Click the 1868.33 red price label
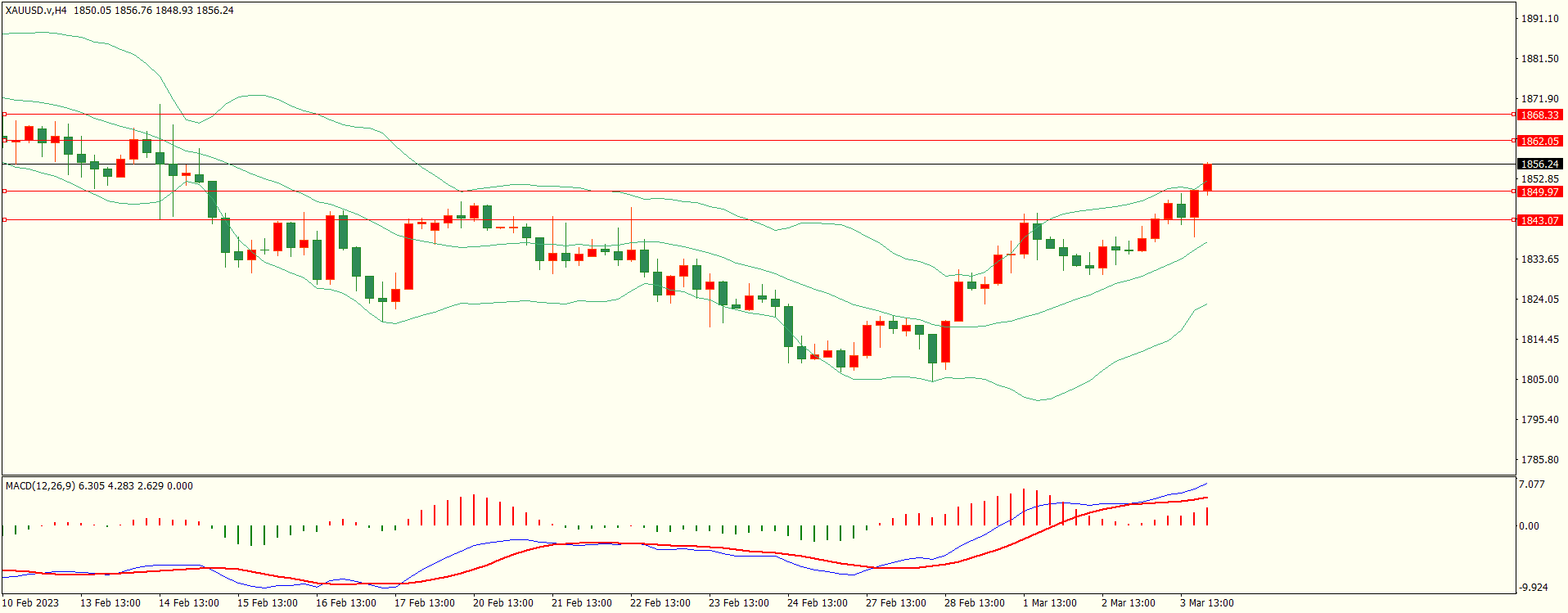 [x=1539, y=115]
